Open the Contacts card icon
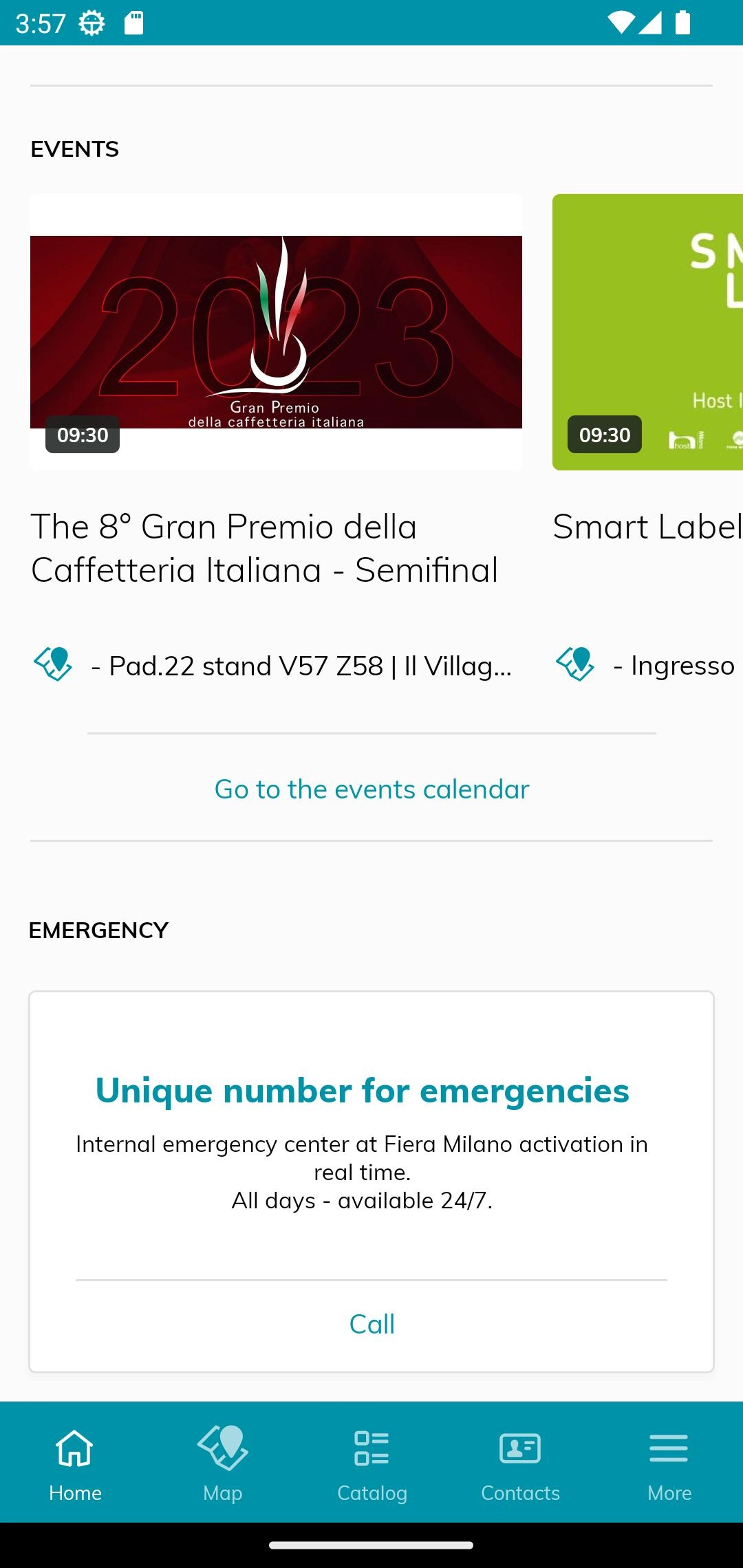 click(520, 1448)
